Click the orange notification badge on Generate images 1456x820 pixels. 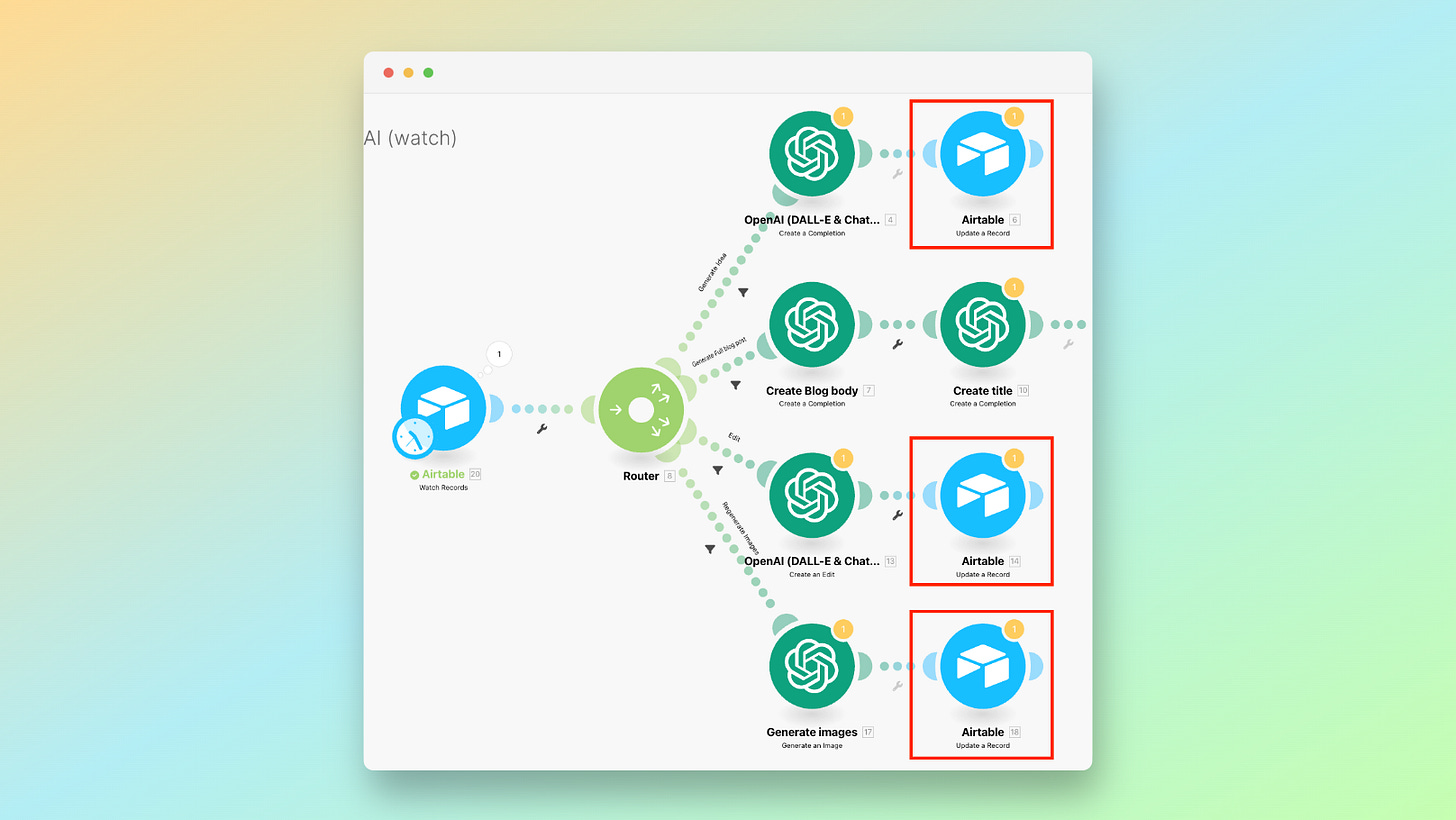[x=842, y=629]
